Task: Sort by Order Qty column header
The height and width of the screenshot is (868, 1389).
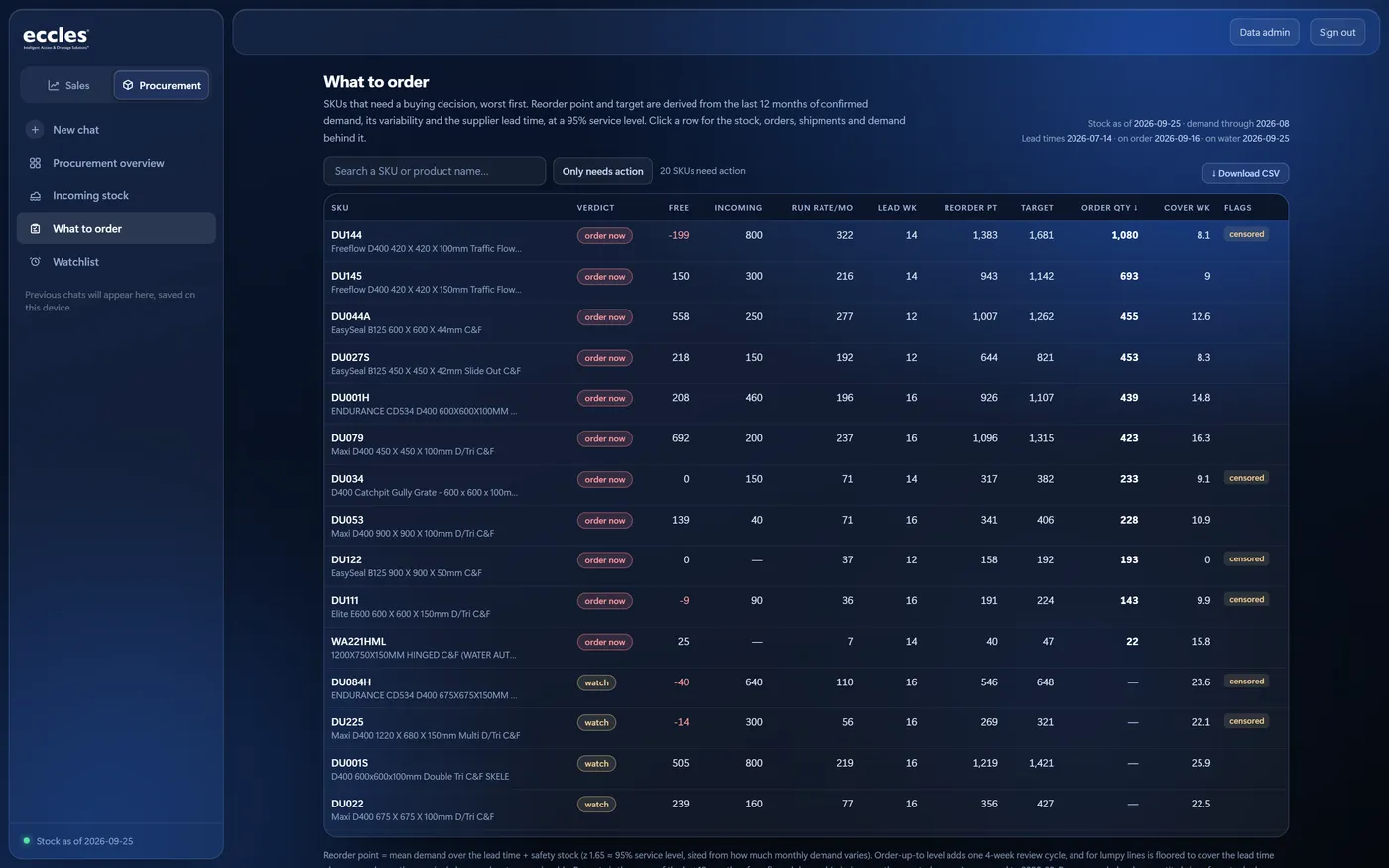Action: [x=1109, y=208]
